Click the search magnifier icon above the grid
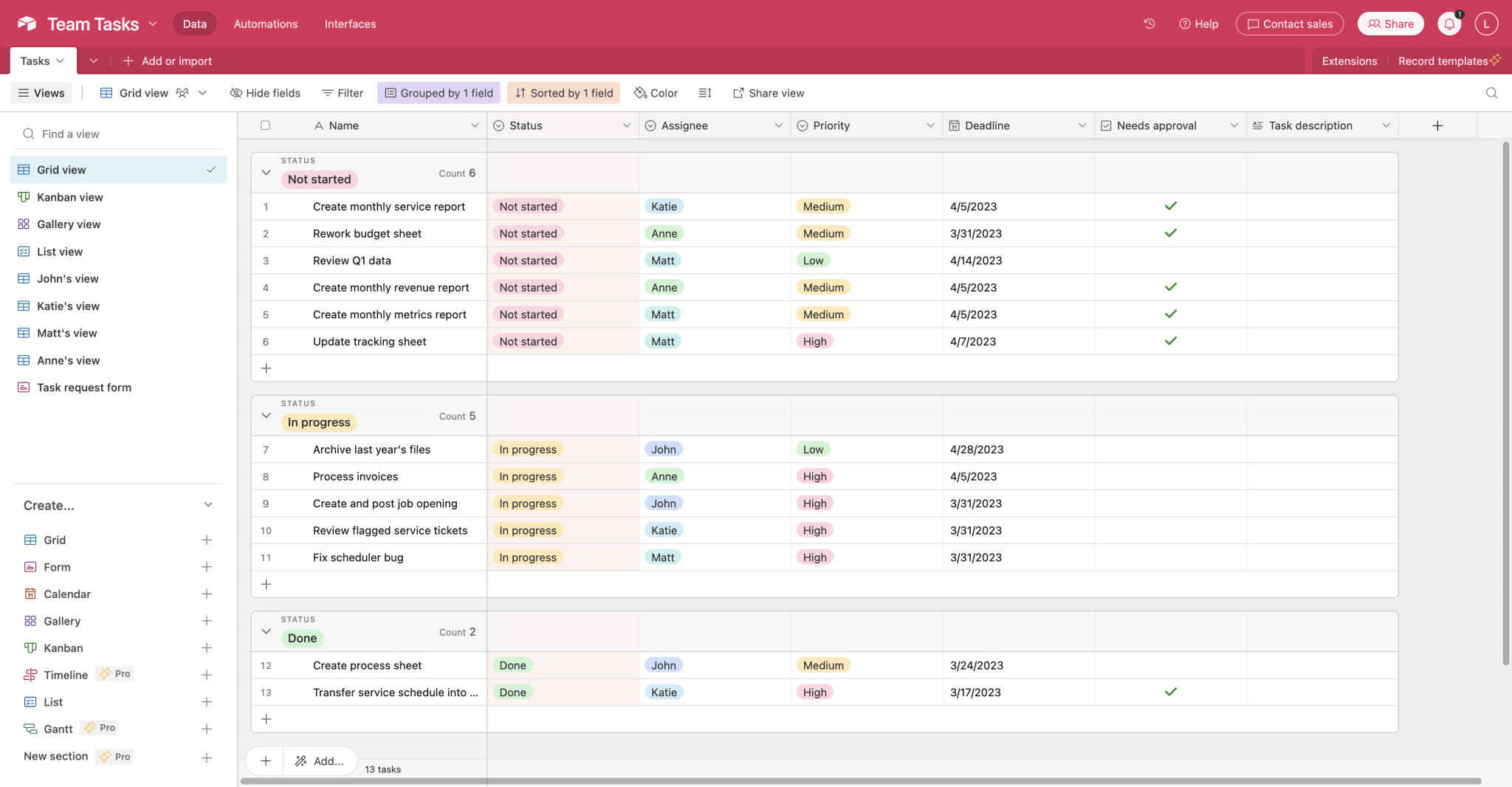Viewport: 1512px width, 787px height. click(1491, 93)
